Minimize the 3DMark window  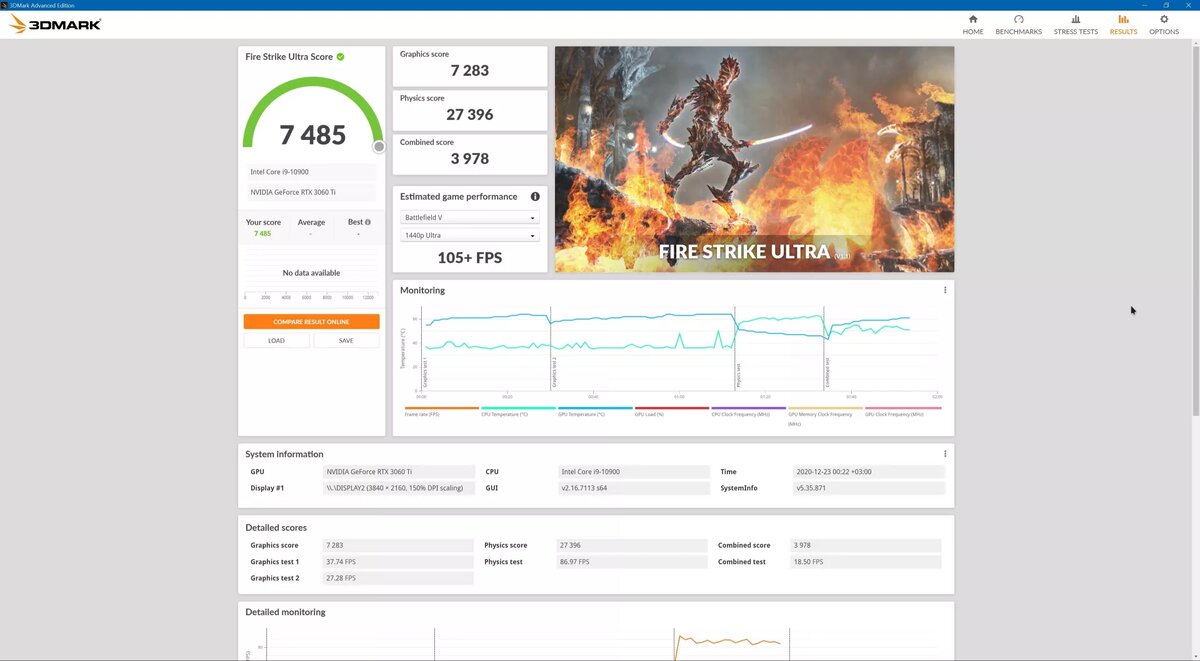click(1144, 5)
